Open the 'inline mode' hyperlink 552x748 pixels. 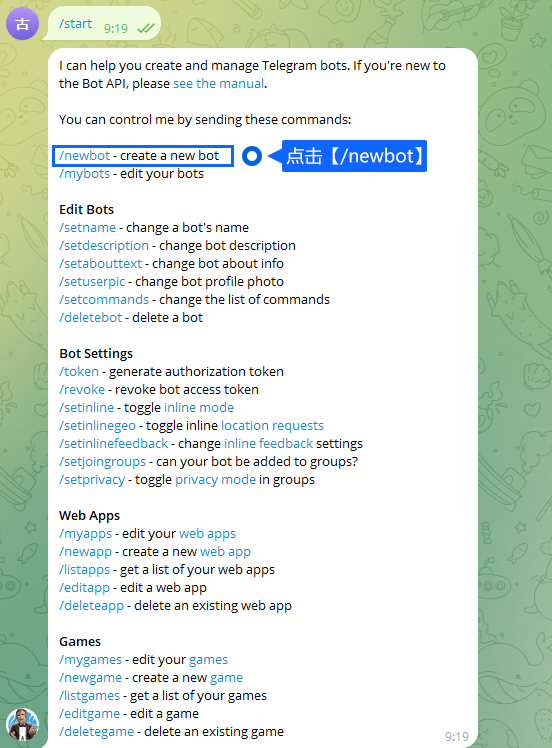click(x=199, y=407)
